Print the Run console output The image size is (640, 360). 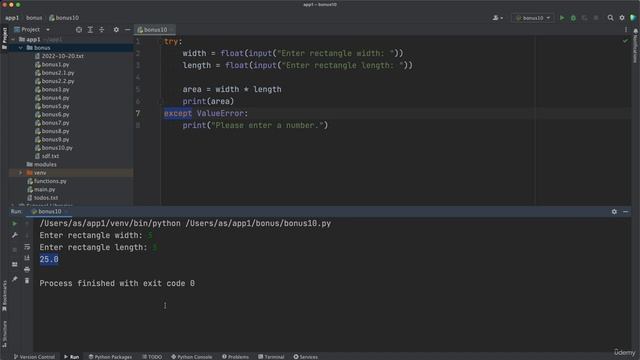(27, 269)
